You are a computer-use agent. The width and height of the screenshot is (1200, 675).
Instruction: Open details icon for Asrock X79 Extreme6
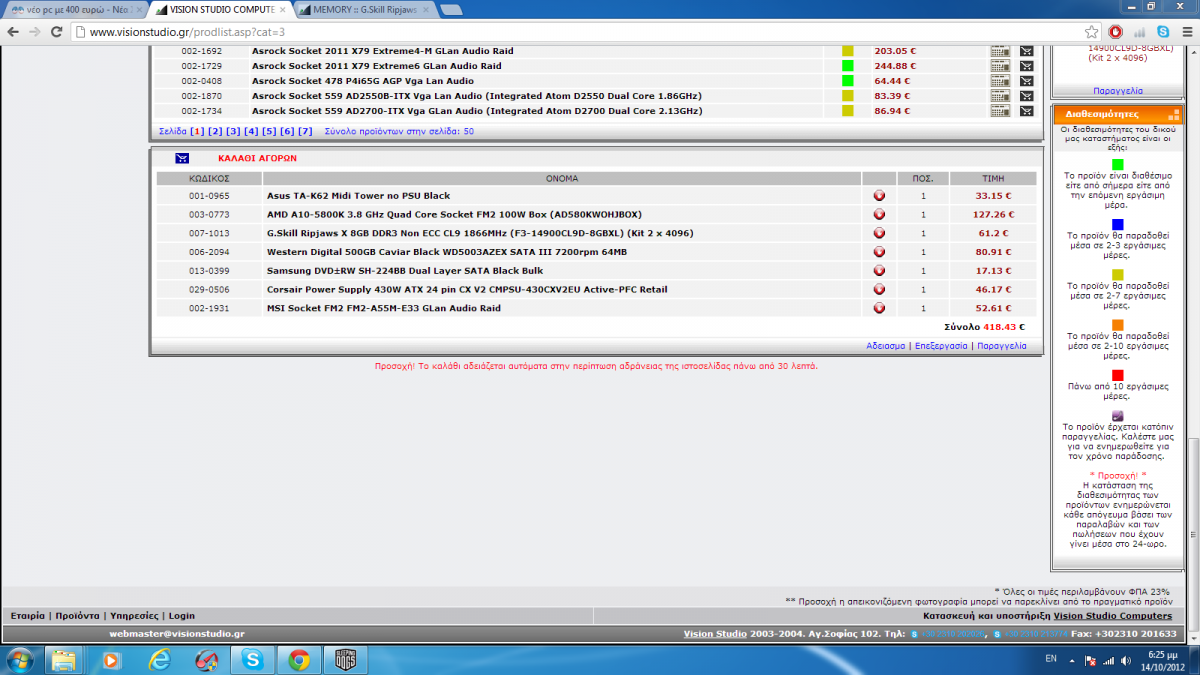point(1000,66)
